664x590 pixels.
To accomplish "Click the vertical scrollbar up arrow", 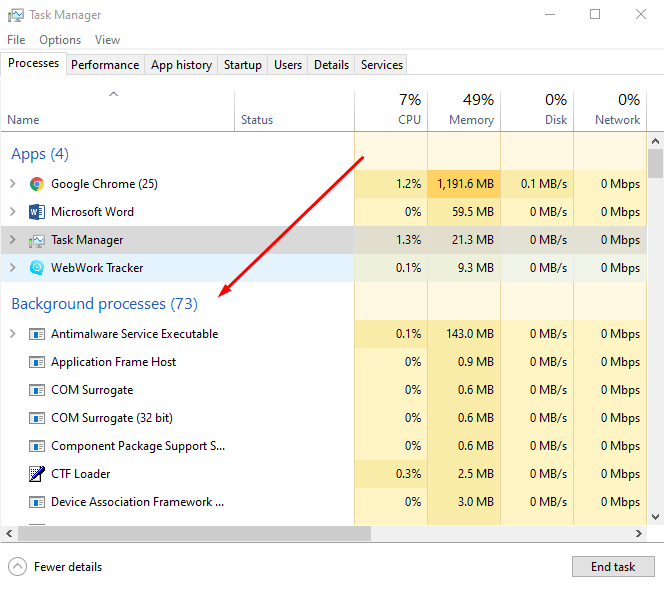I will [656, 141].
